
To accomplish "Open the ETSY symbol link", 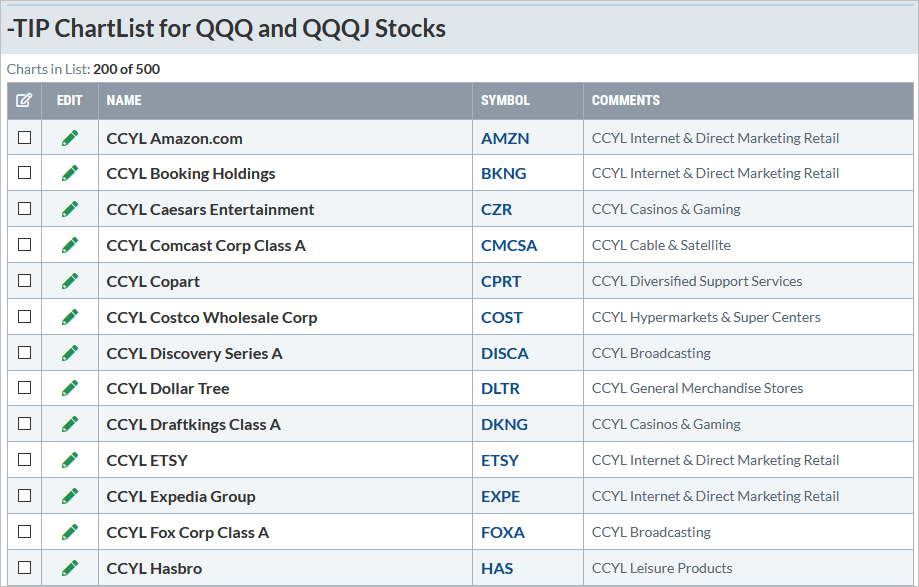I will pyautogui.click(x=500, y=461).
